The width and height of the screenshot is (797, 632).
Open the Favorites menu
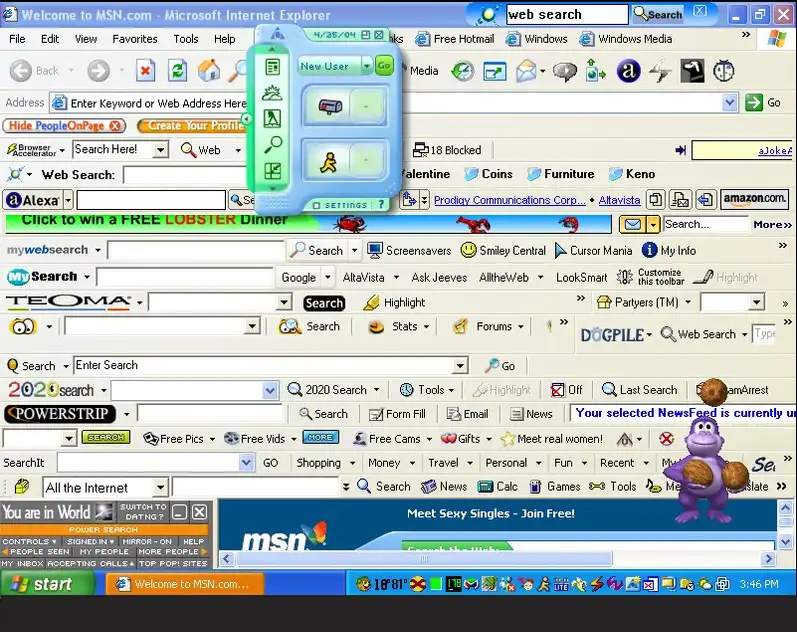(134, 39)
